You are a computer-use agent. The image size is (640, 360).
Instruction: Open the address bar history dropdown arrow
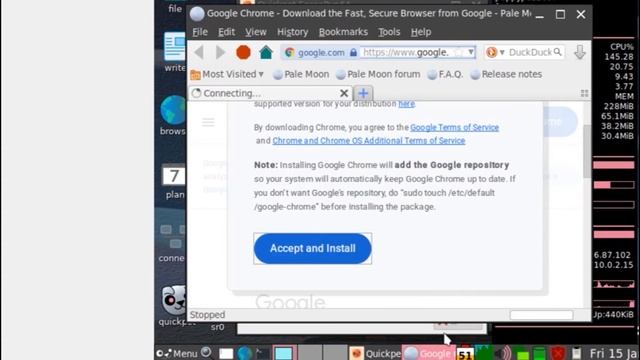471,52
